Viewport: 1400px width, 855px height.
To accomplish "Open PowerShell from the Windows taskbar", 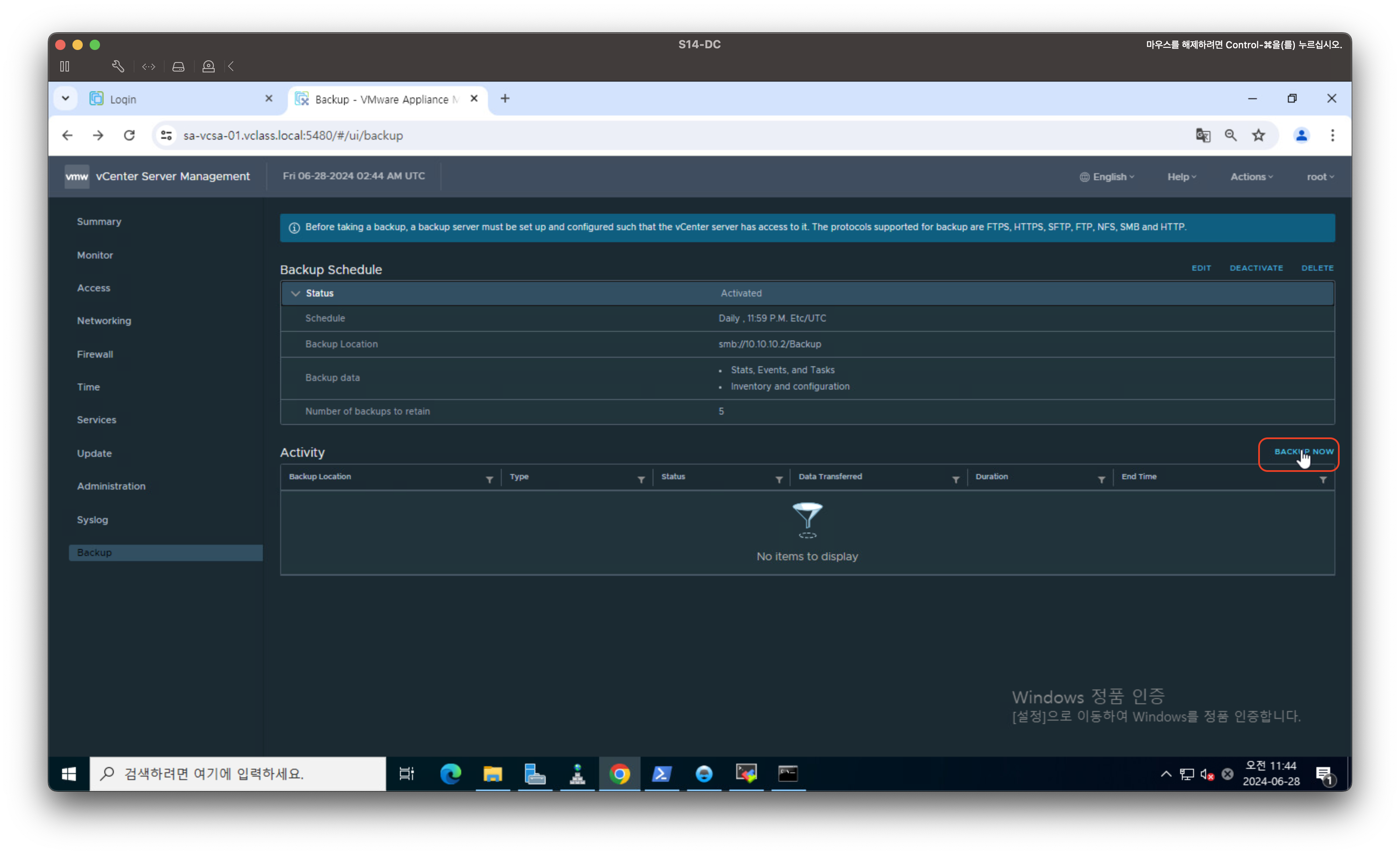I will click(x=661, y=773).
